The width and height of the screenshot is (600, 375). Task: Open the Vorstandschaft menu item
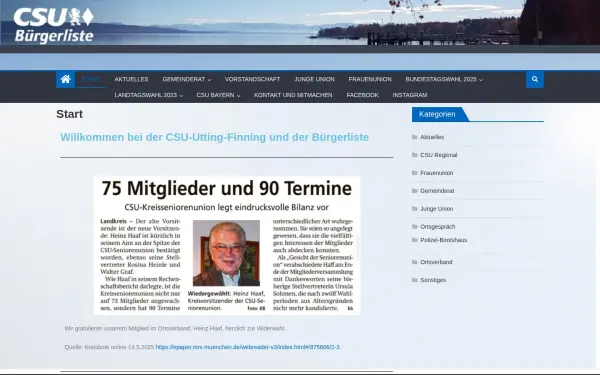click(252, 79)
